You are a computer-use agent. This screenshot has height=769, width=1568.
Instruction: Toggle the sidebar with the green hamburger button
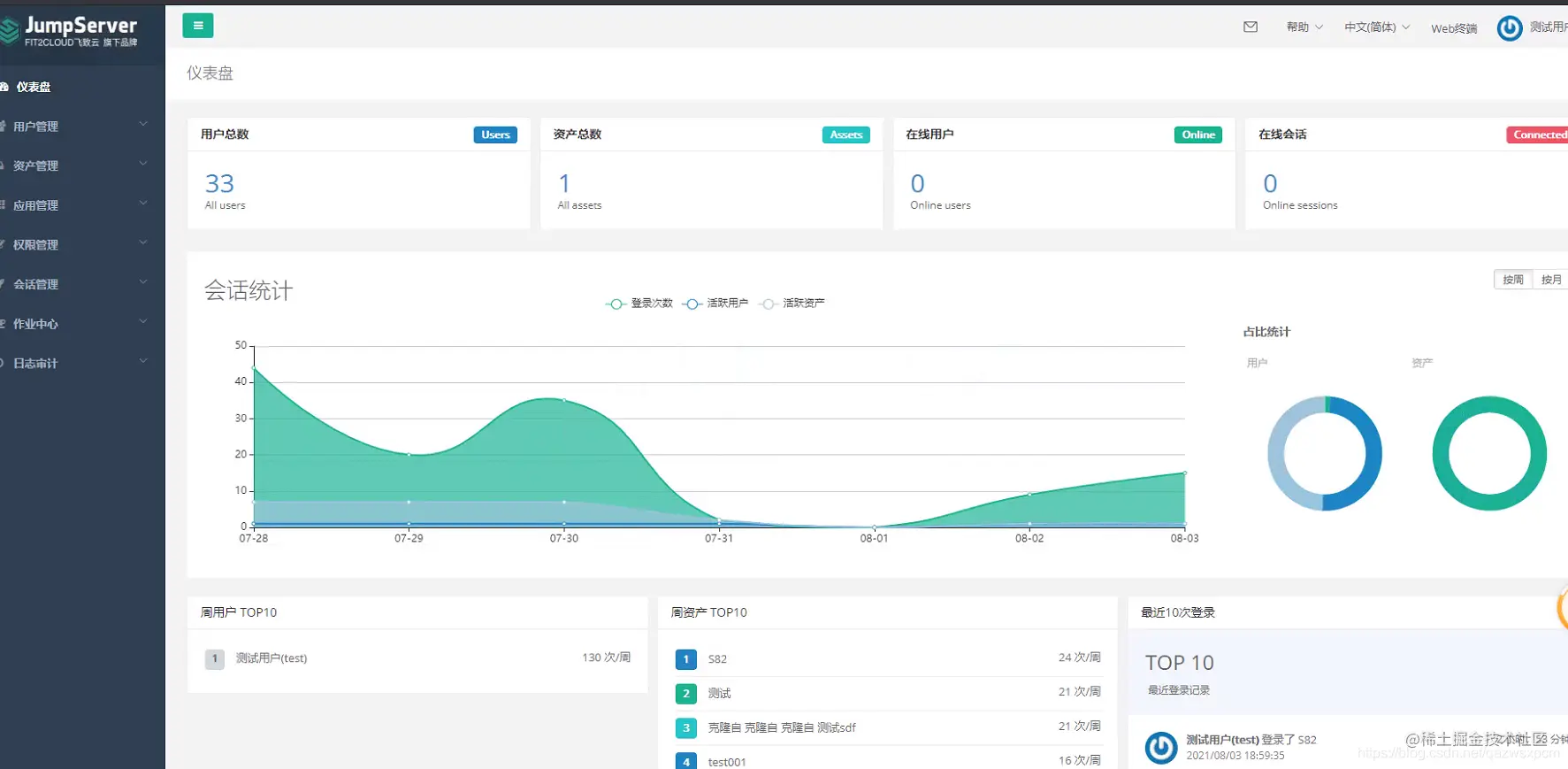pos(197,26)
